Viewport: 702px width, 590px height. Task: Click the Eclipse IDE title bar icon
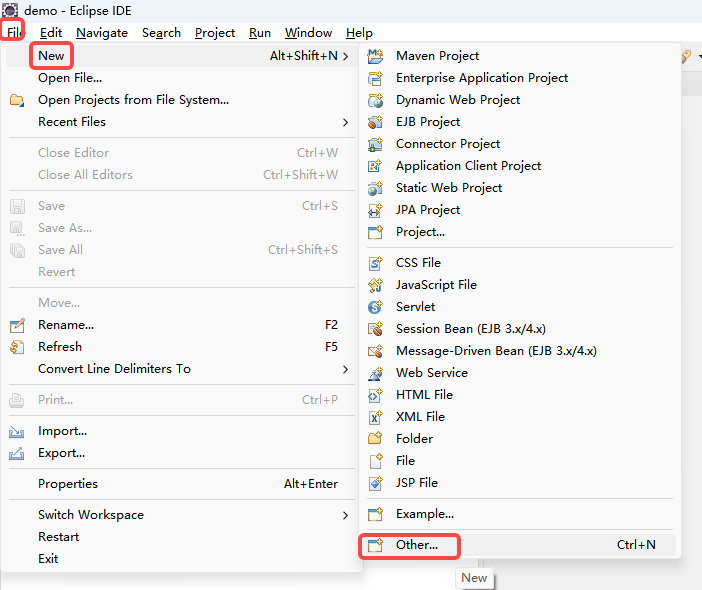pyautogui.click(x=10, y=10)
